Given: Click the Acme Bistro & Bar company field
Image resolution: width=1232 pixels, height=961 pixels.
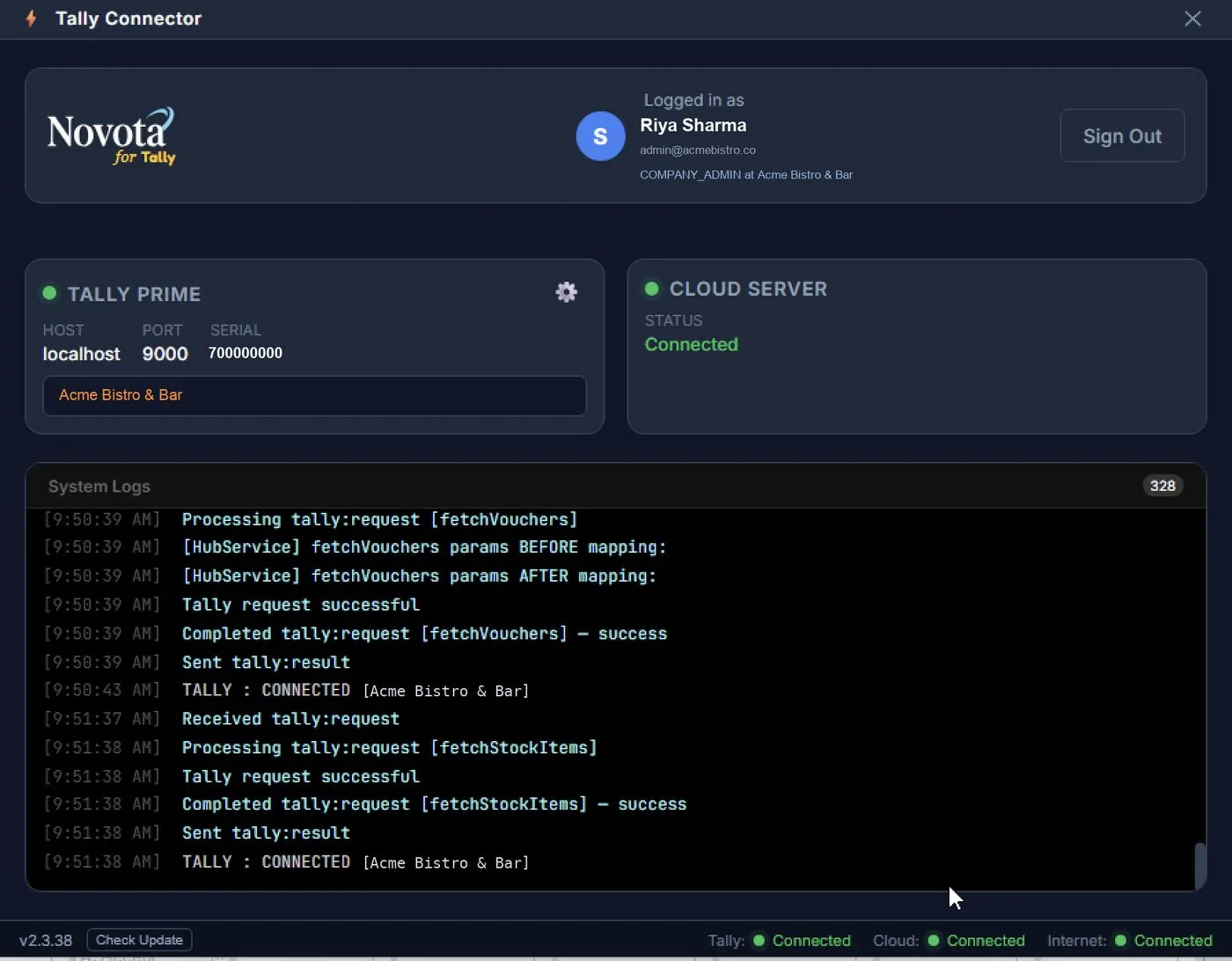Looking at the screenshot, I should [x=314, y=395].
